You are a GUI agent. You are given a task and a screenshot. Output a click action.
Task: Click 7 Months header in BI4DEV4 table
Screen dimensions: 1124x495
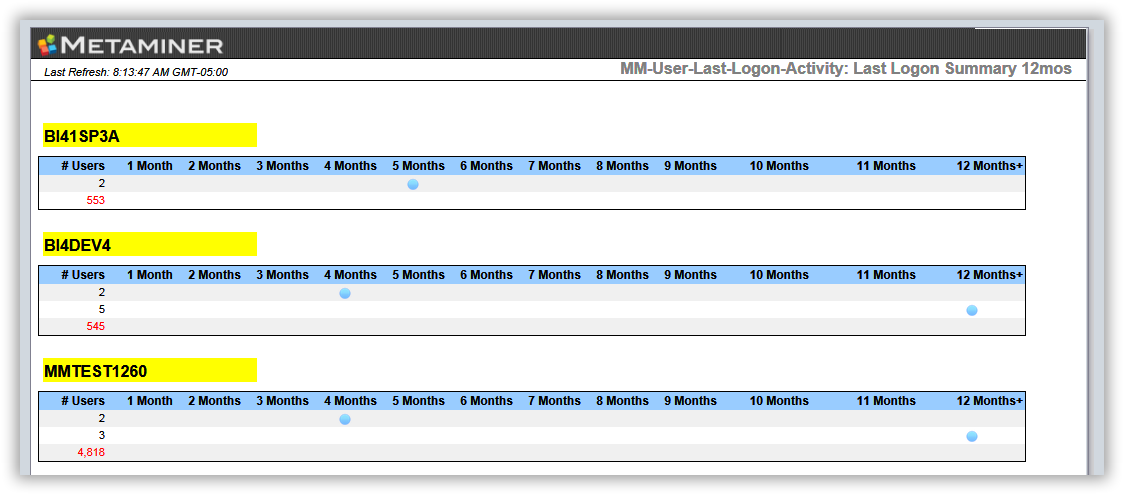(x=555, y=275)
